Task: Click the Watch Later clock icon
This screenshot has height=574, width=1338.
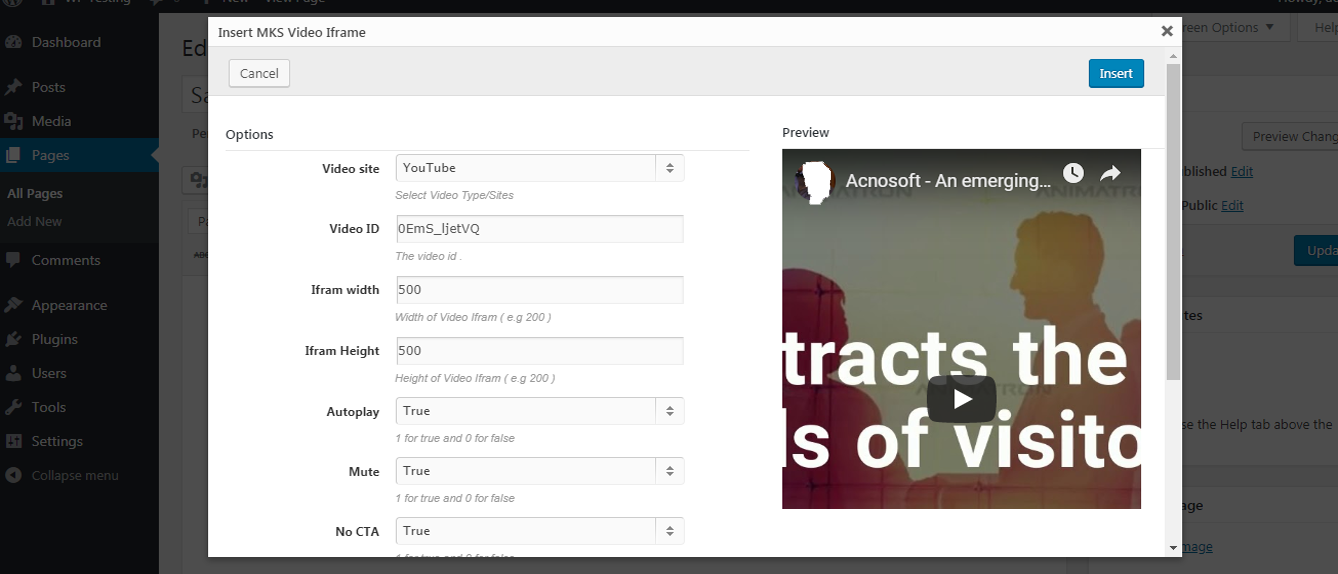Action: (x=1073, y=173)
